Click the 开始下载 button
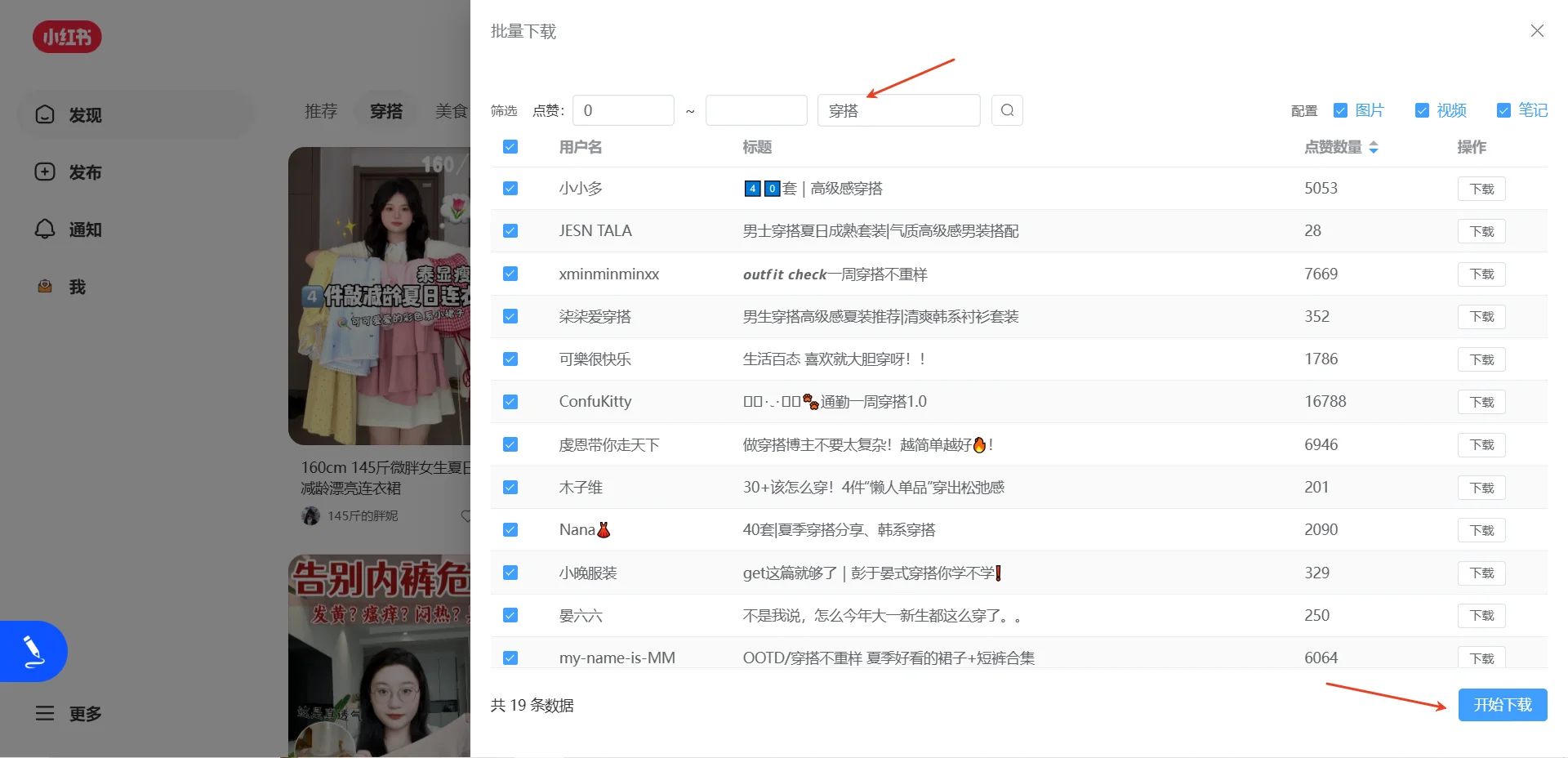 coord(1502,704)
